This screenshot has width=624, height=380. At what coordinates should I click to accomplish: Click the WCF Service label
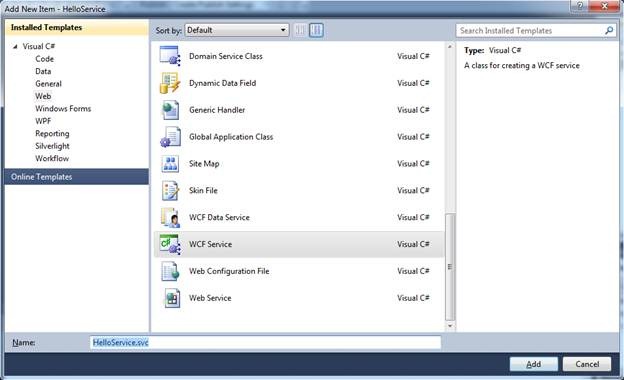tap(211, 244)
